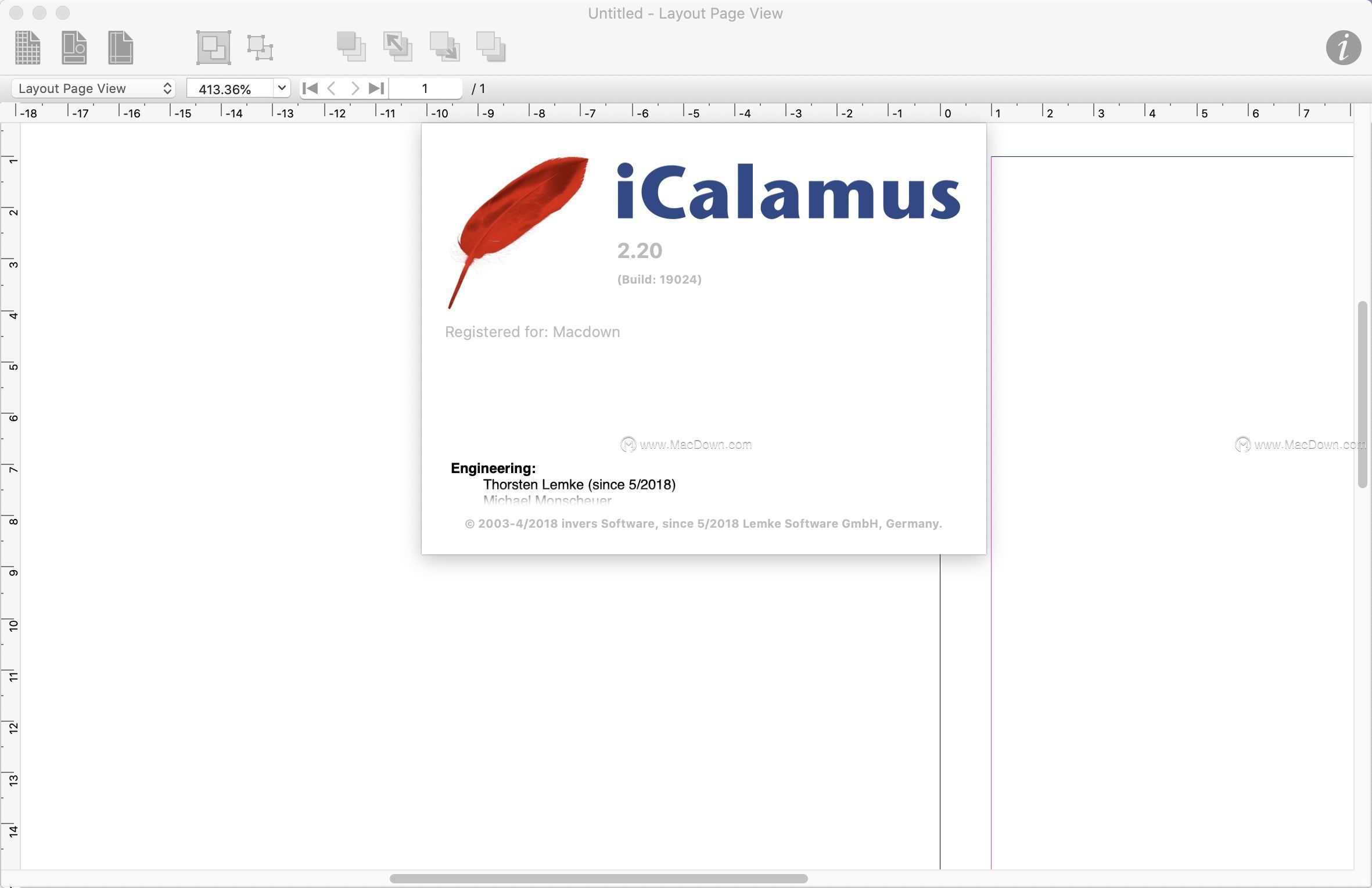Screen dimensions: 1372x888
Task: Click the horizontal scrollbar thumb
Action: click(598, 879)
